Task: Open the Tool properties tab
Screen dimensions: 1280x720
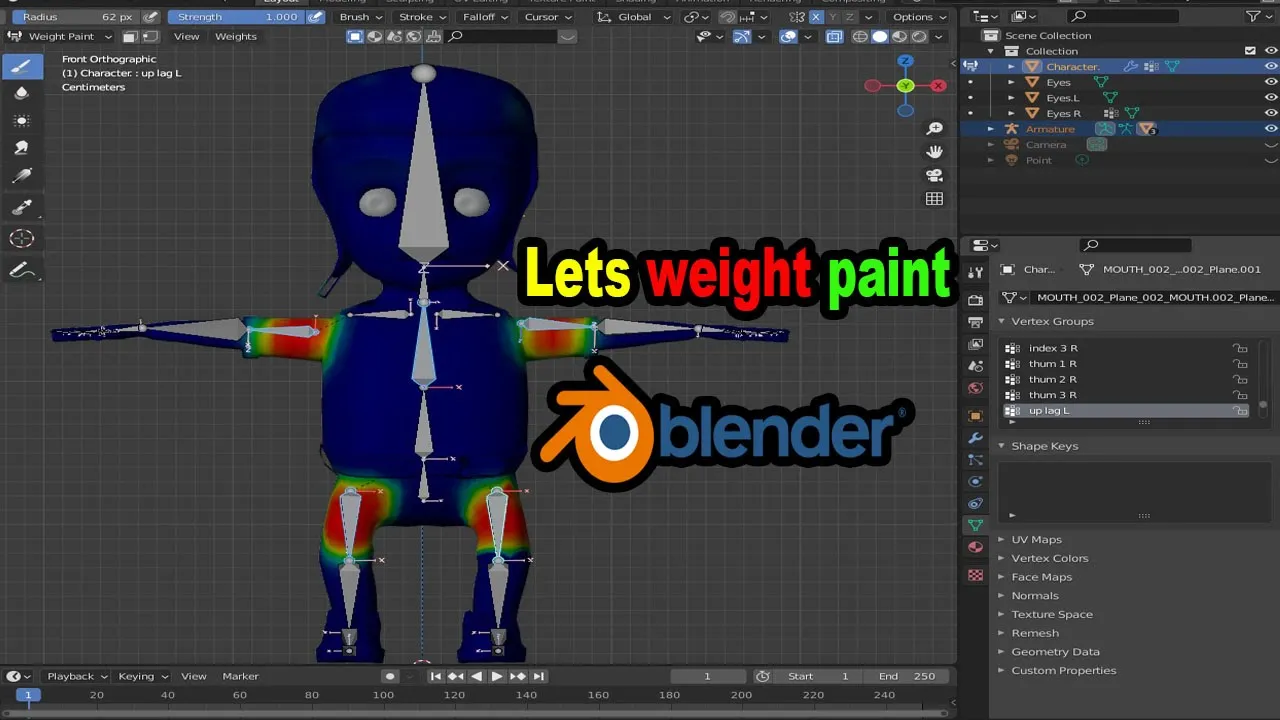Action: [976, 272]
